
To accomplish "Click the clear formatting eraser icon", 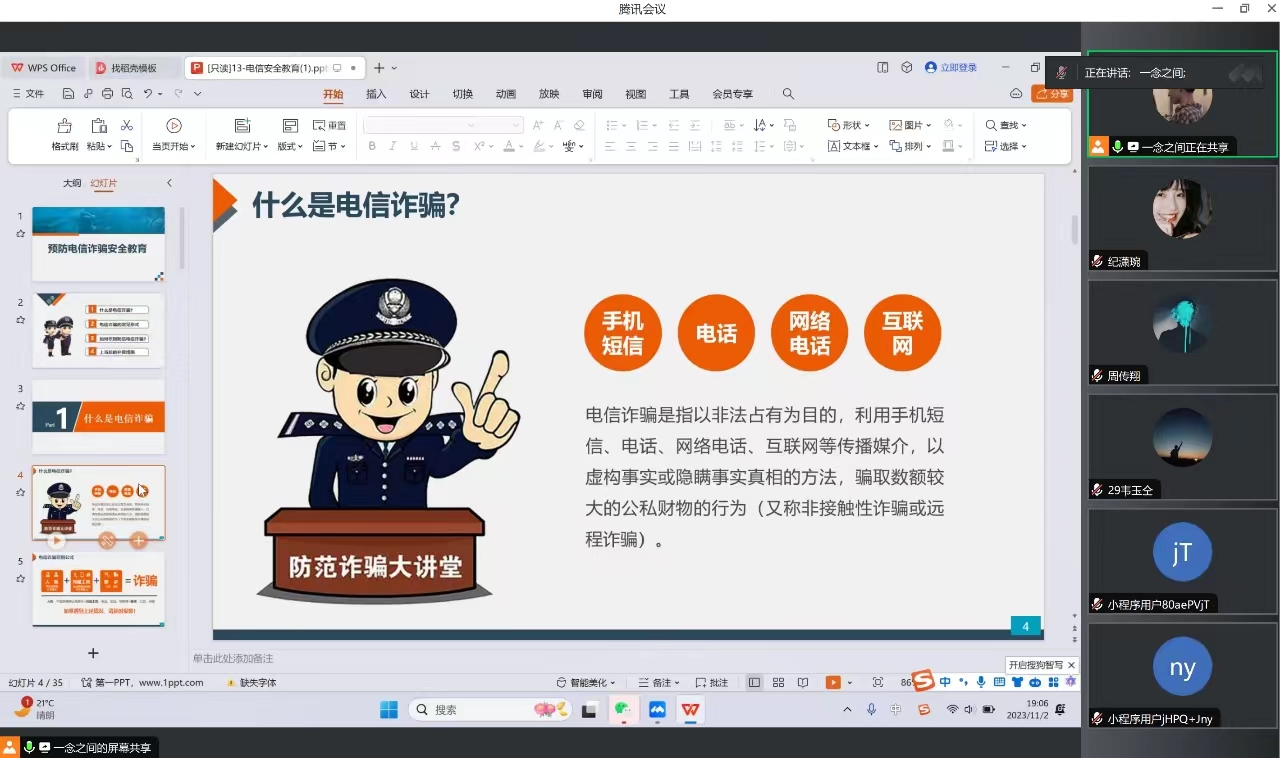I will pyautogui.click(x=579, y=125).
